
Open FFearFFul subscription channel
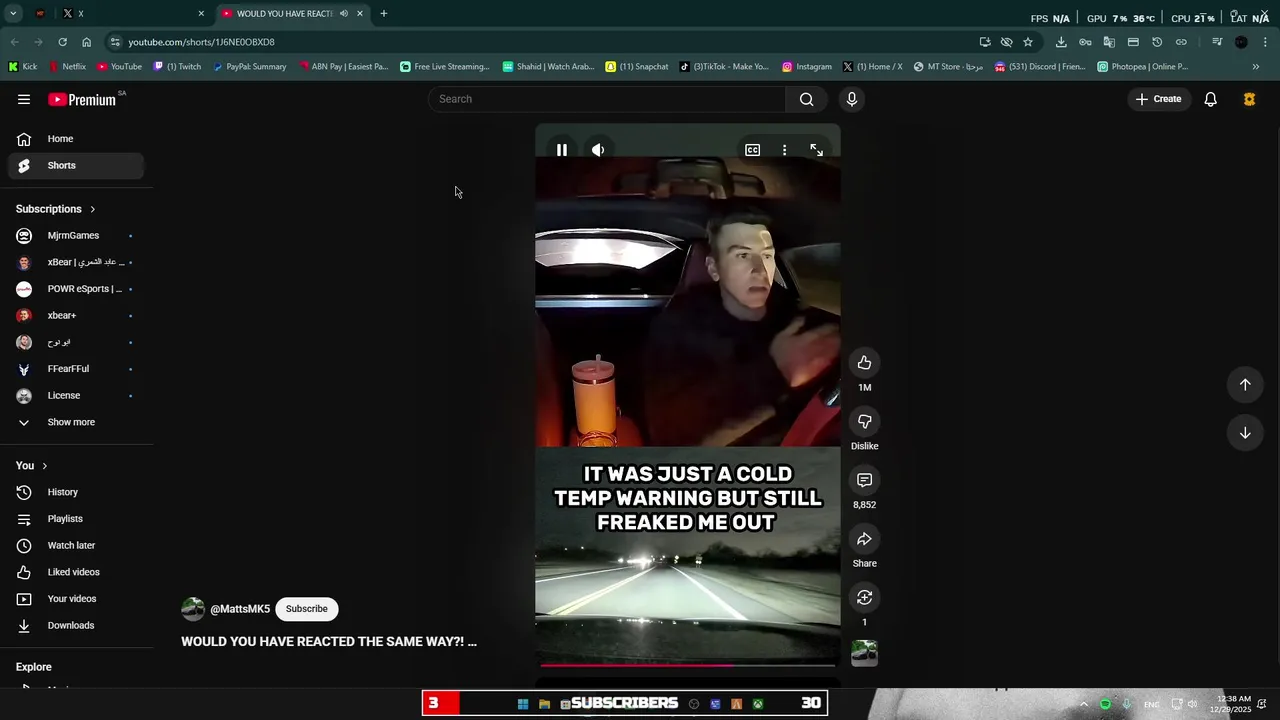click(x=76, y=369)
